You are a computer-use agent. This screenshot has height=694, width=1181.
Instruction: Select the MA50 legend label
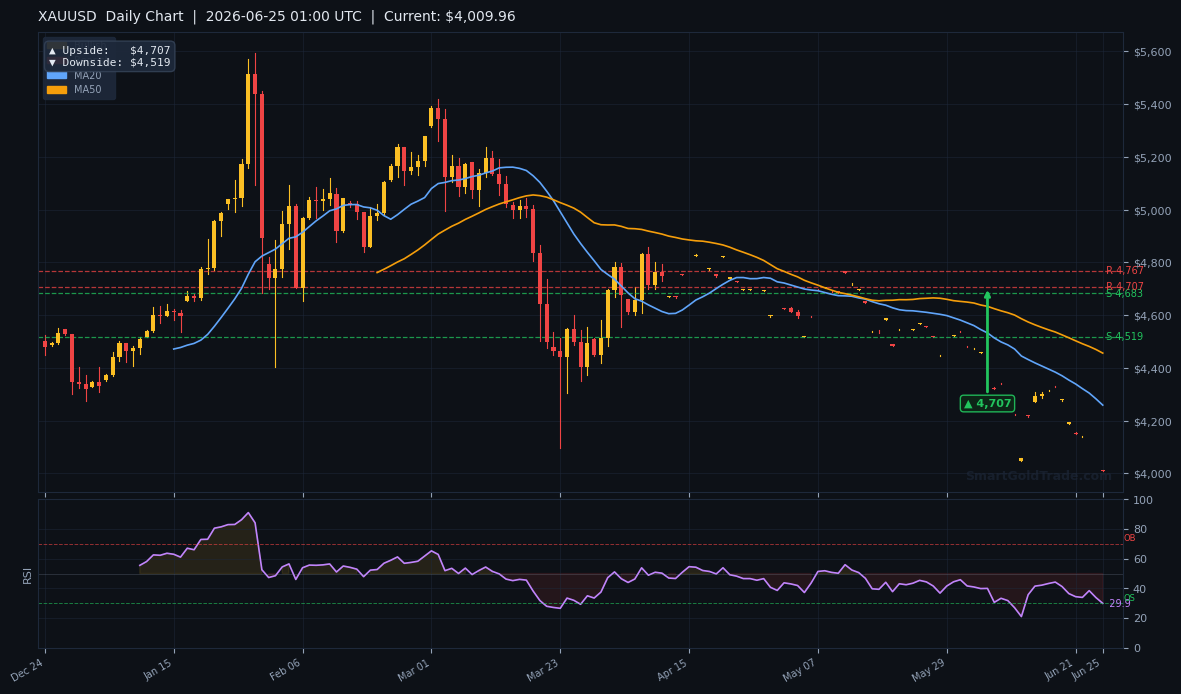[87, 90]
